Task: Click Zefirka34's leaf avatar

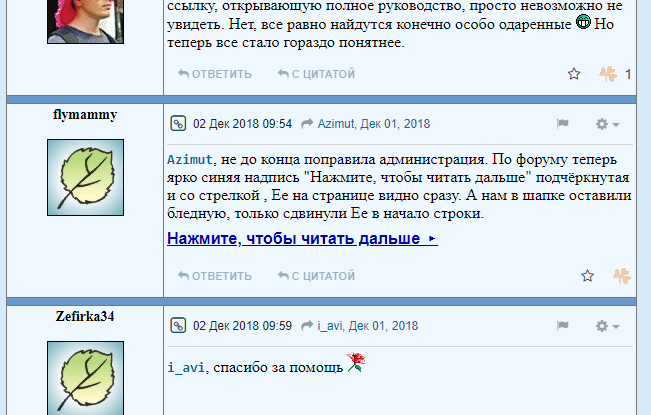Action: click(x=86, y=378)
